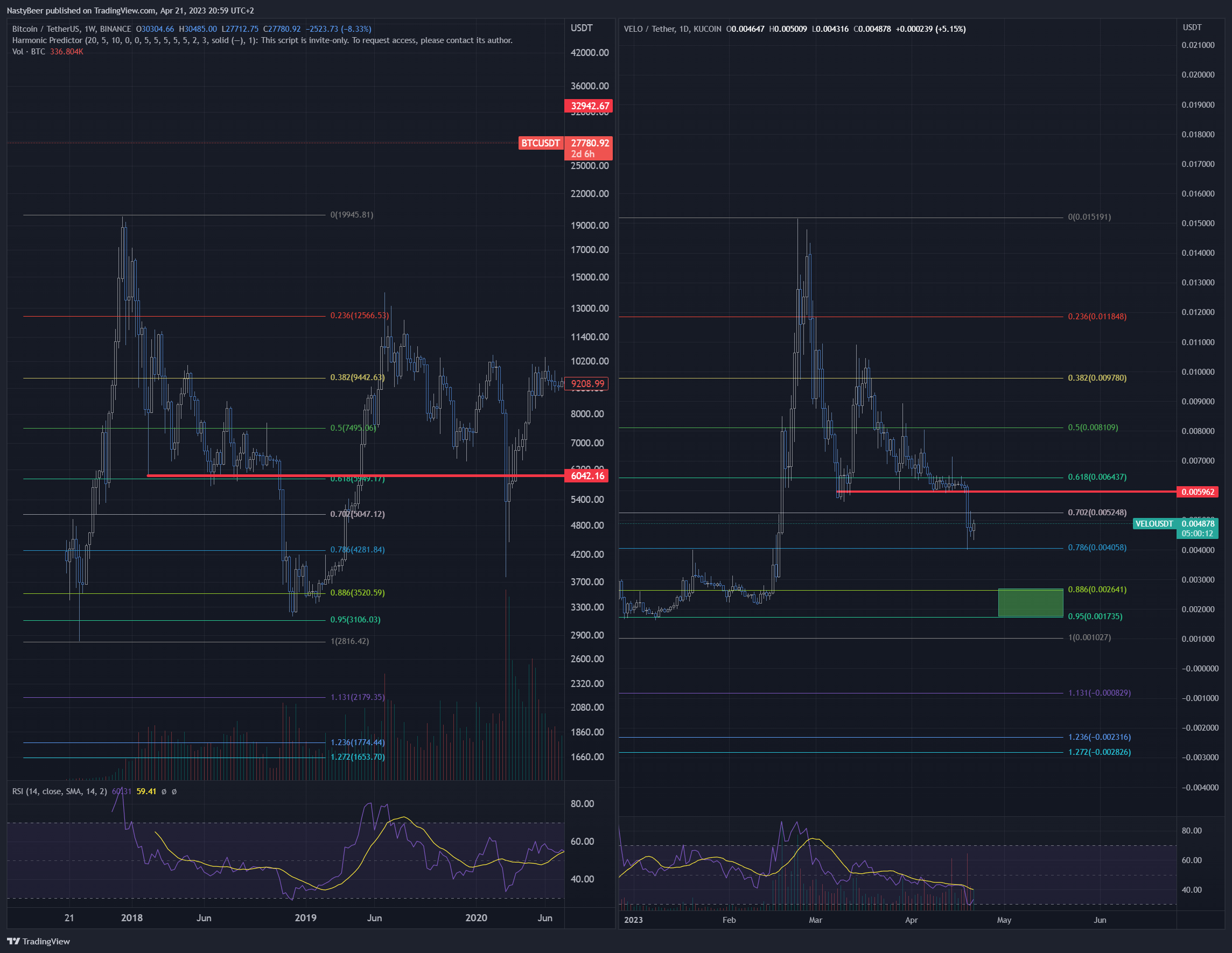Click the Apr time axis label
The height and width of the screenshot is (953, 1232).
click(911, 920)
